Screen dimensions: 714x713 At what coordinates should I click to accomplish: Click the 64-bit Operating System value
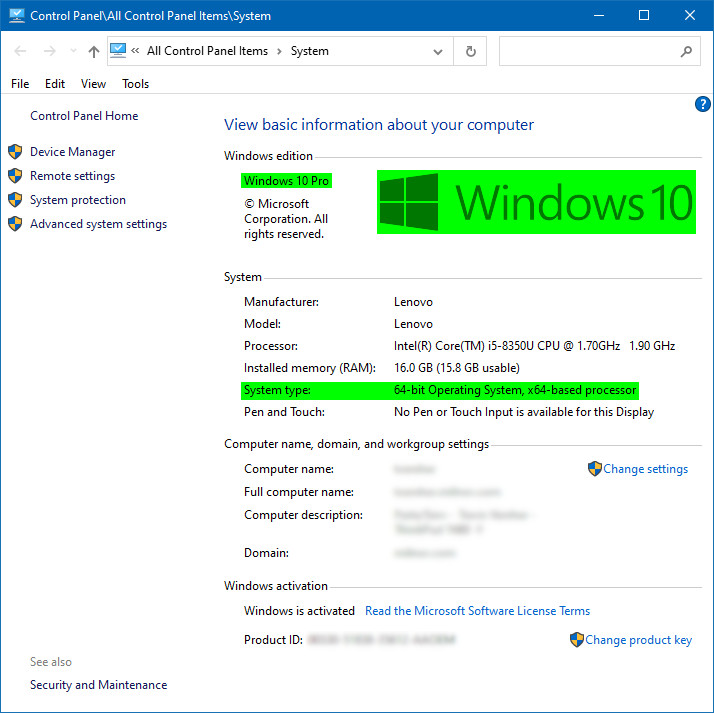pyautogui.click(x=515, y=390)
